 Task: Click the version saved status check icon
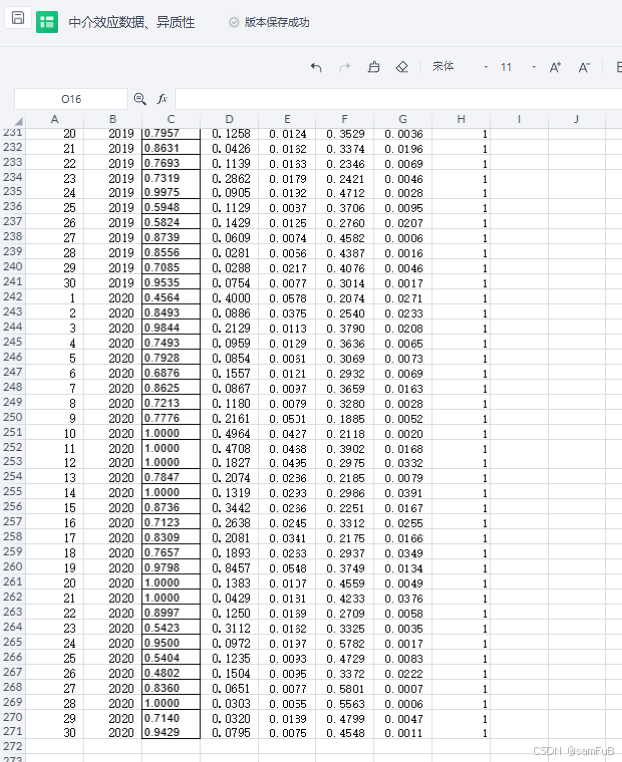(234, 22)
